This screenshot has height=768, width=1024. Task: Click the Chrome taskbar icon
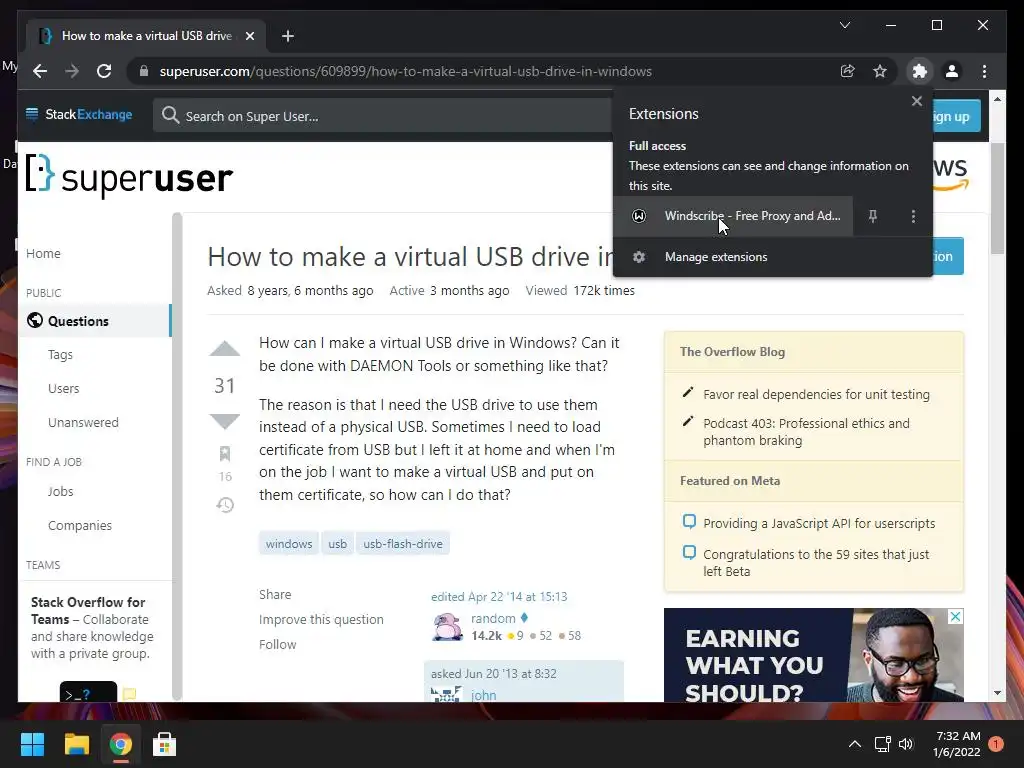pyautogui.click(x=120, y=744)
